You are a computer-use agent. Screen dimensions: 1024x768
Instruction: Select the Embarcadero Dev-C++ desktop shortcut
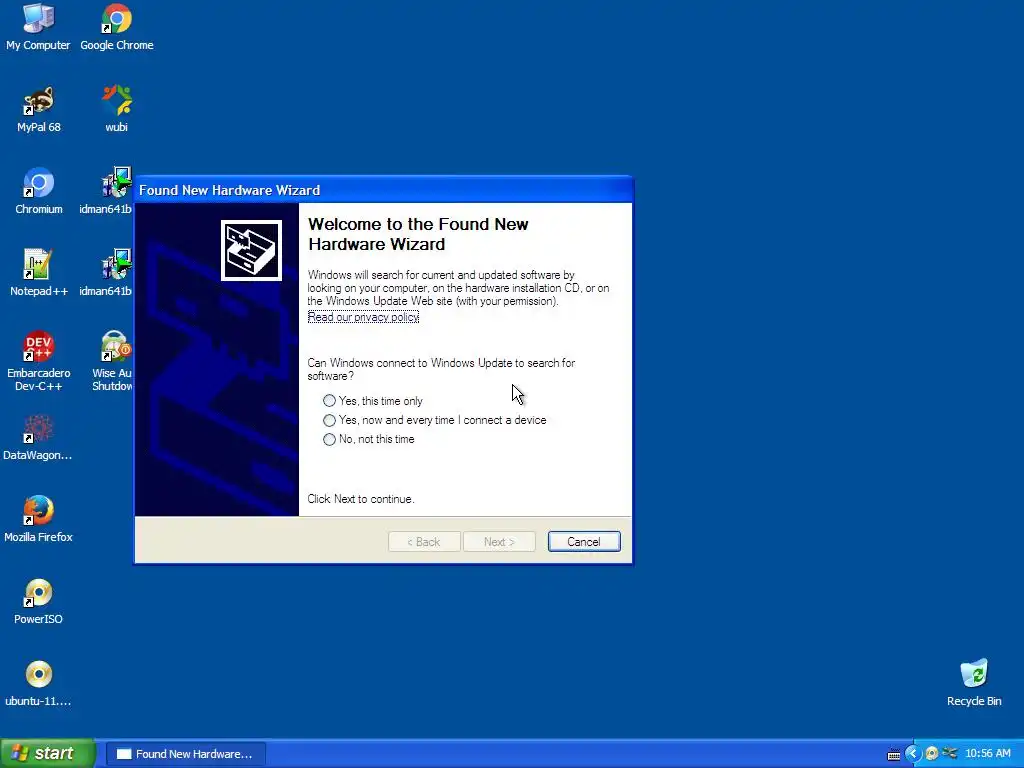tap(39, 361)
